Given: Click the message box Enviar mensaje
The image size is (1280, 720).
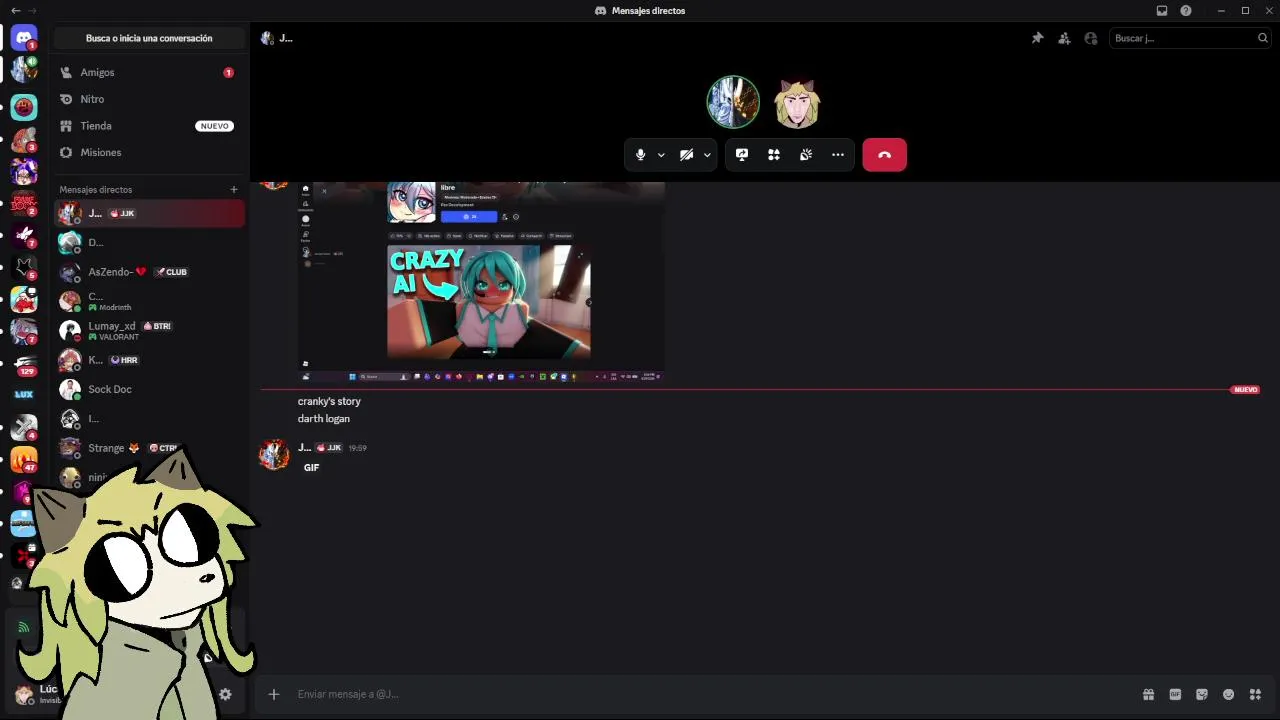Looking at the screenshot, I should click(715, 694).
